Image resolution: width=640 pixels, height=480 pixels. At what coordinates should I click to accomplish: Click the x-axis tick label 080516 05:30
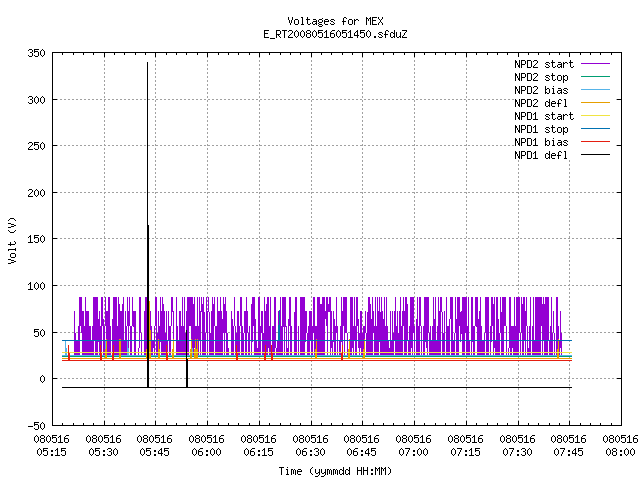pyautogui.click(x=104, y=446)
